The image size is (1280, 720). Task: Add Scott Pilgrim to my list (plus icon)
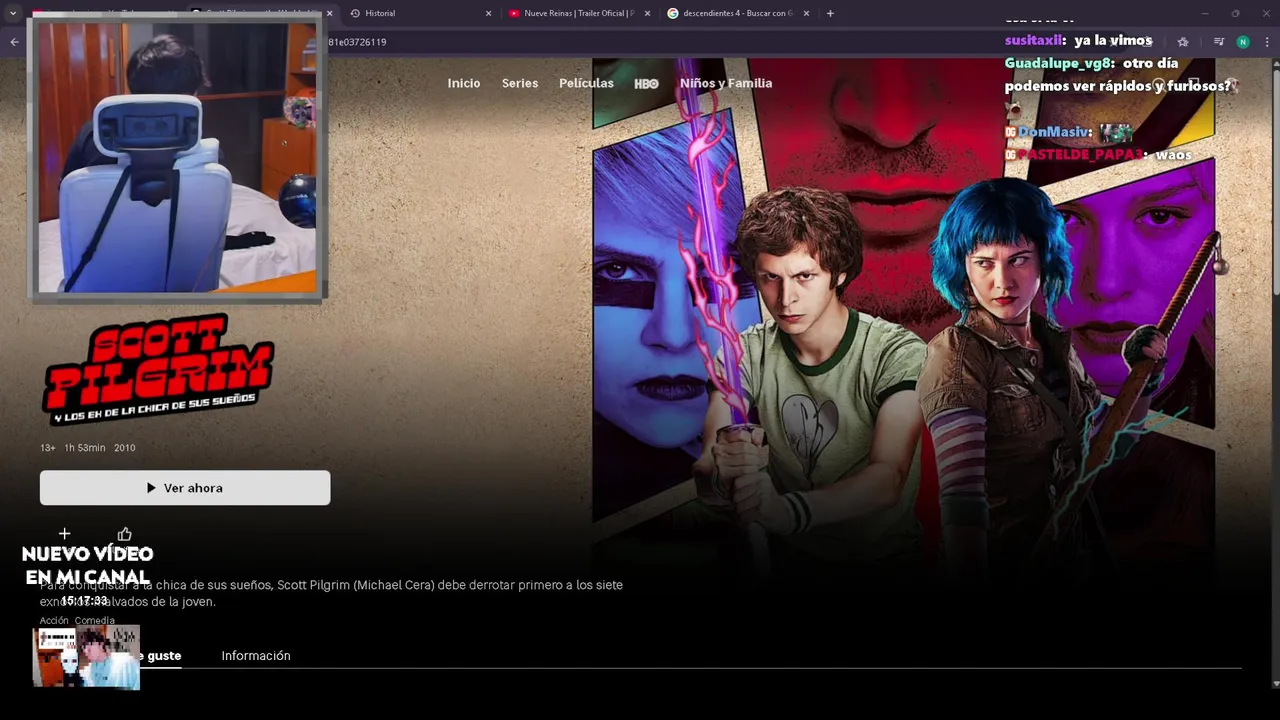point(64,534)
